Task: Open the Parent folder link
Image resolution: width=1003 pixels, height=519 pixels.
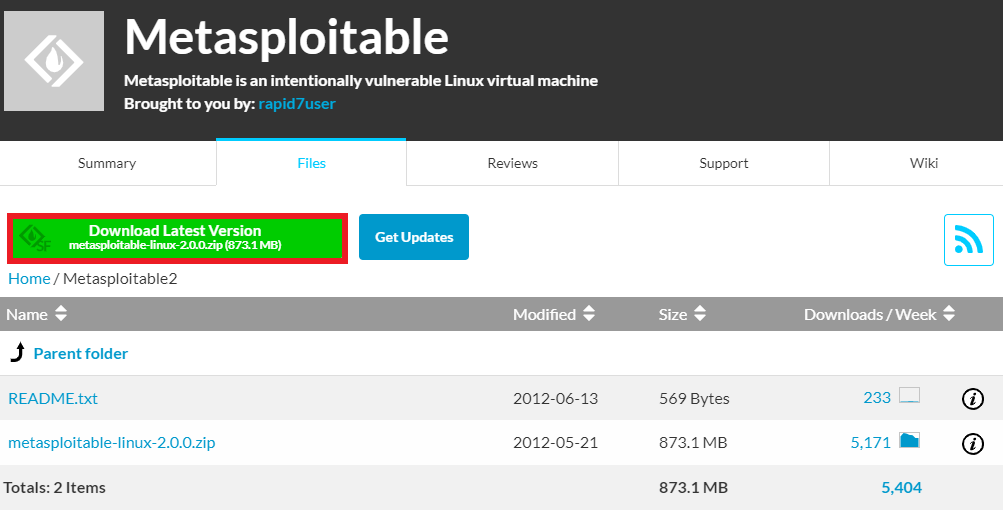Action: (81, 354)
